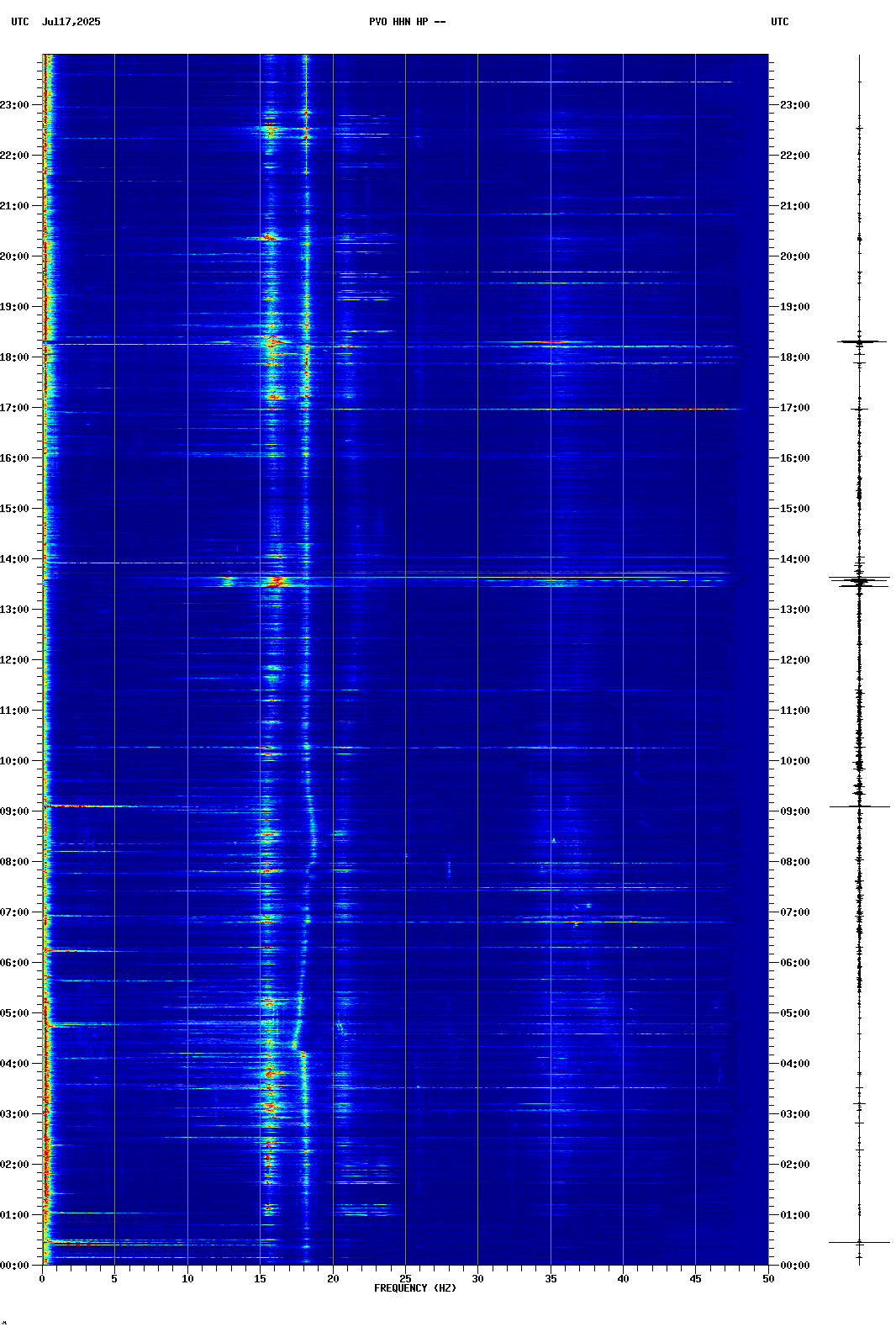896x1332 pixels.
Task: Click the right-axis 18:00 time label
Action: click(x=795, y=357)
